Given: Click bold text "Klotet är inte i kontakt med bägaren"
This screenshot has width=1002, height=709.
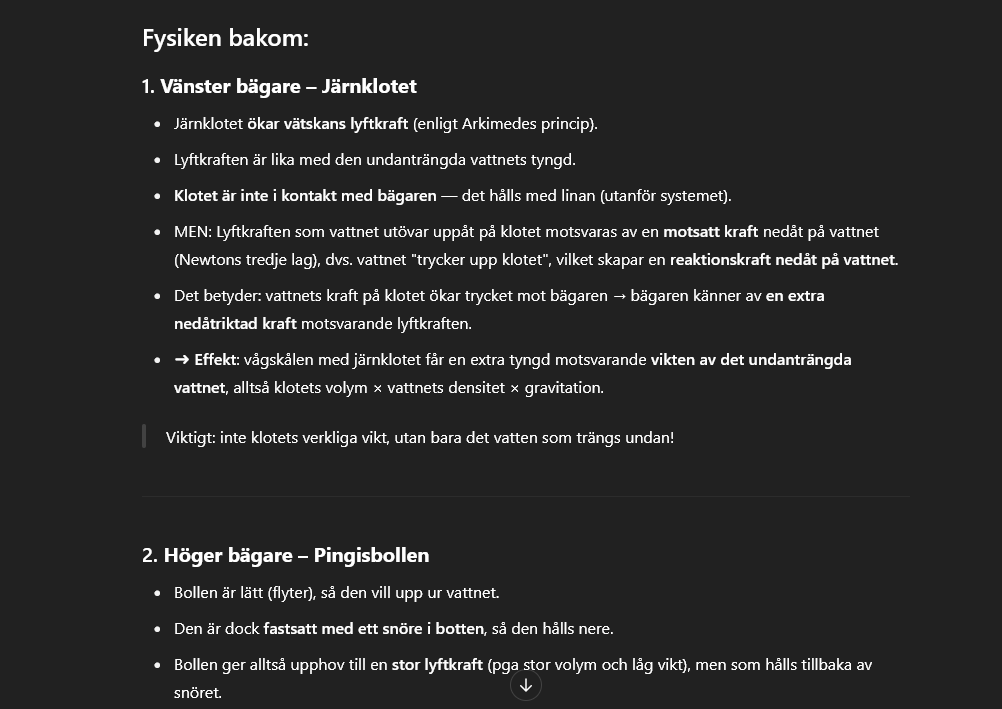Looking at the screenshot, I should coord(305,196).
